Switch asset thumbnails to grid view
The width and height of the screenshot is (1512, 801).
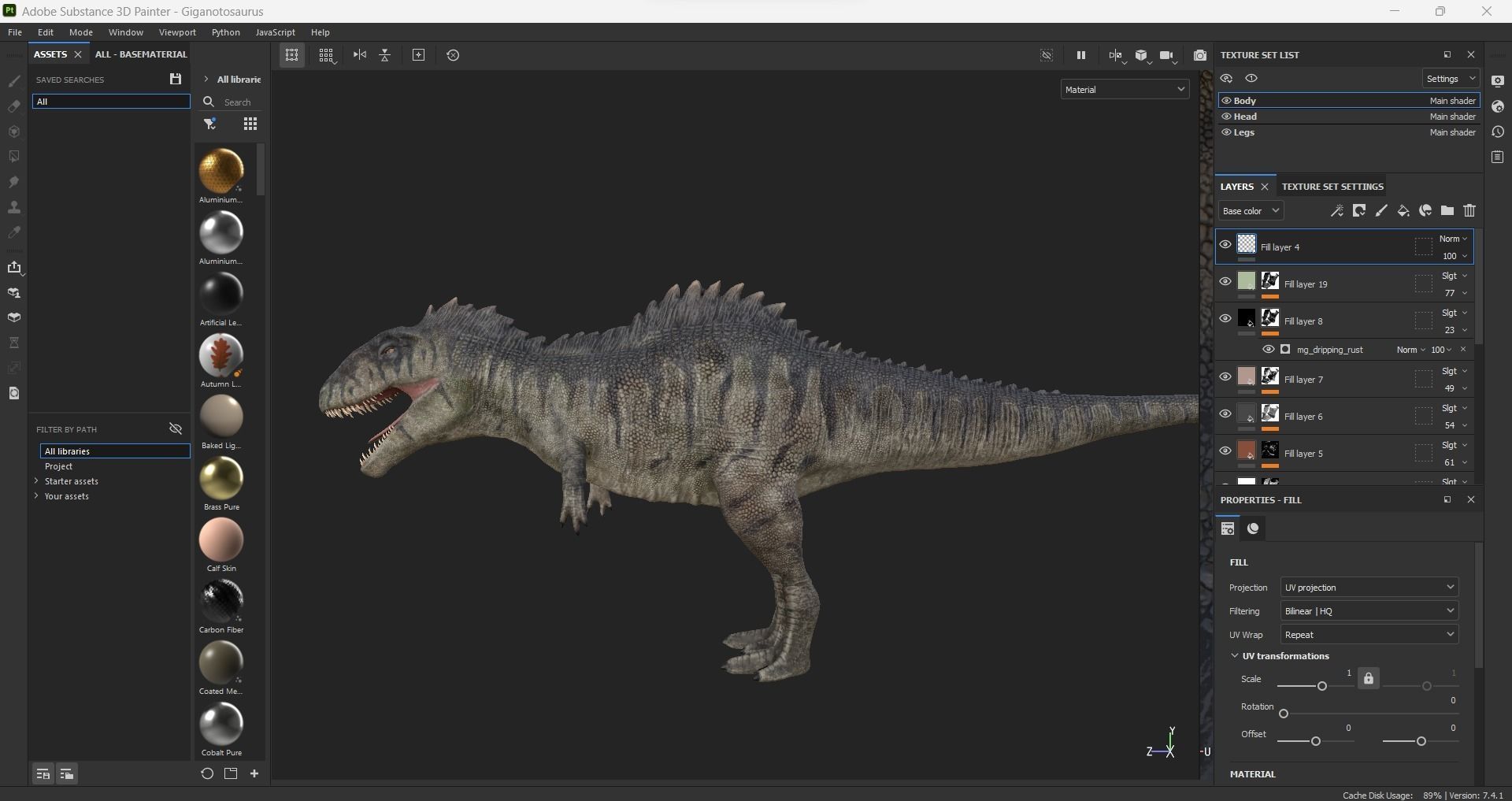(x=250, y=124)
